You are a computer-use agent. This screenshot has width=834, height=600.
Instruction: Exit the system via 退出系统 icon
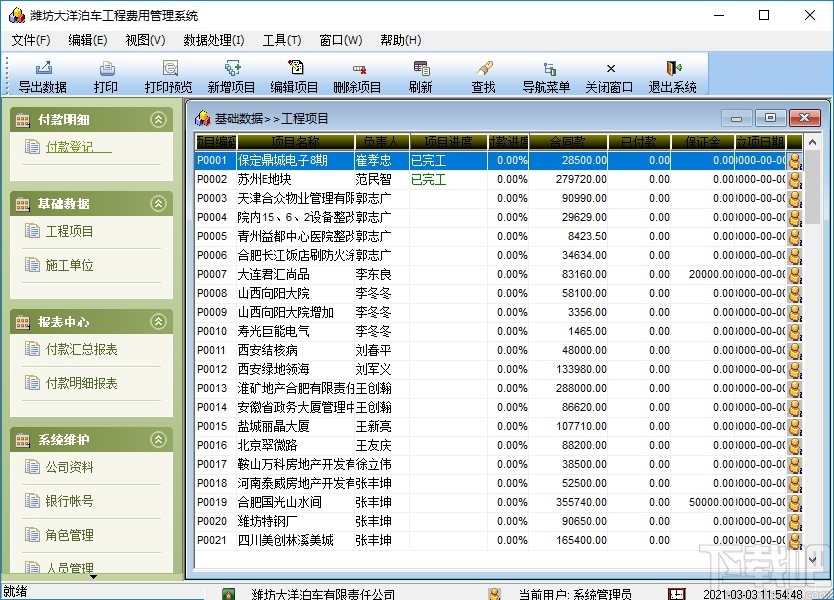pos(672,75)
